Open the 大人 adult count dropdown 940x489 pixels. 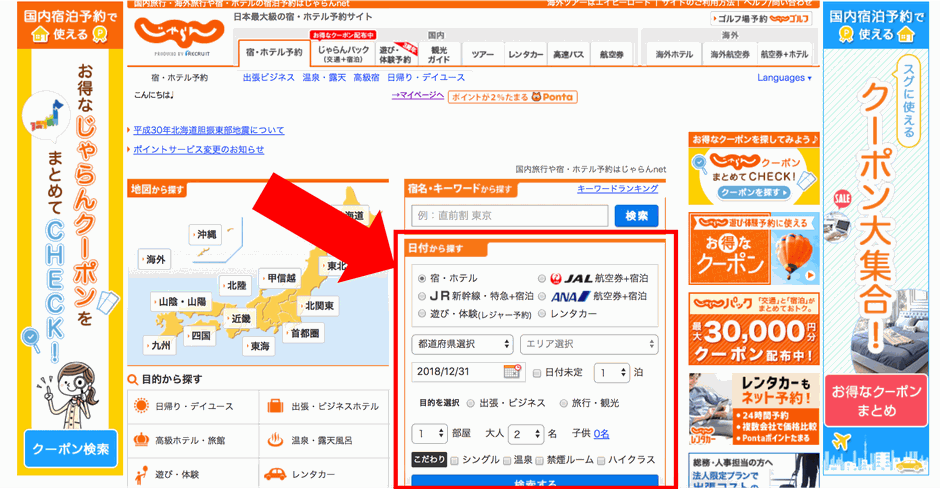525,433
